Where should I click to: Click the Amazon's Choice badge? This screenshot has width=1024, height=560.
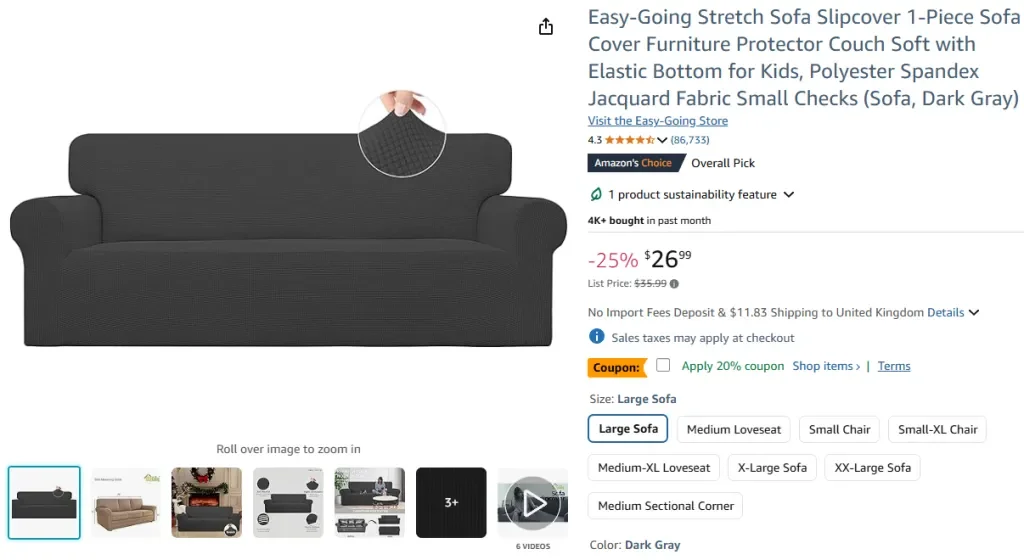coord(634,163)
